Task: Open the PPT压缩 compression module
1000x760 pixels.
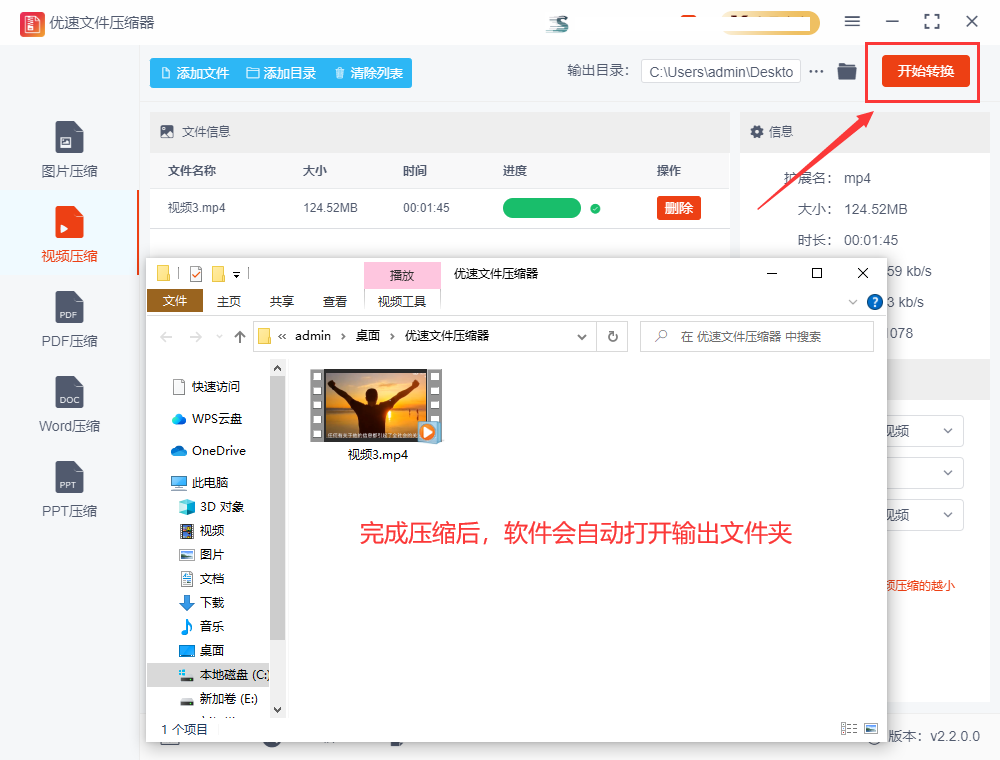Action: click(69, 490)
